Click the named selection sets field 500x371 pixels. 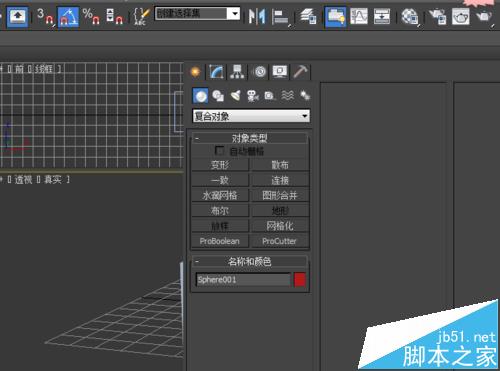tap(191, 14)
